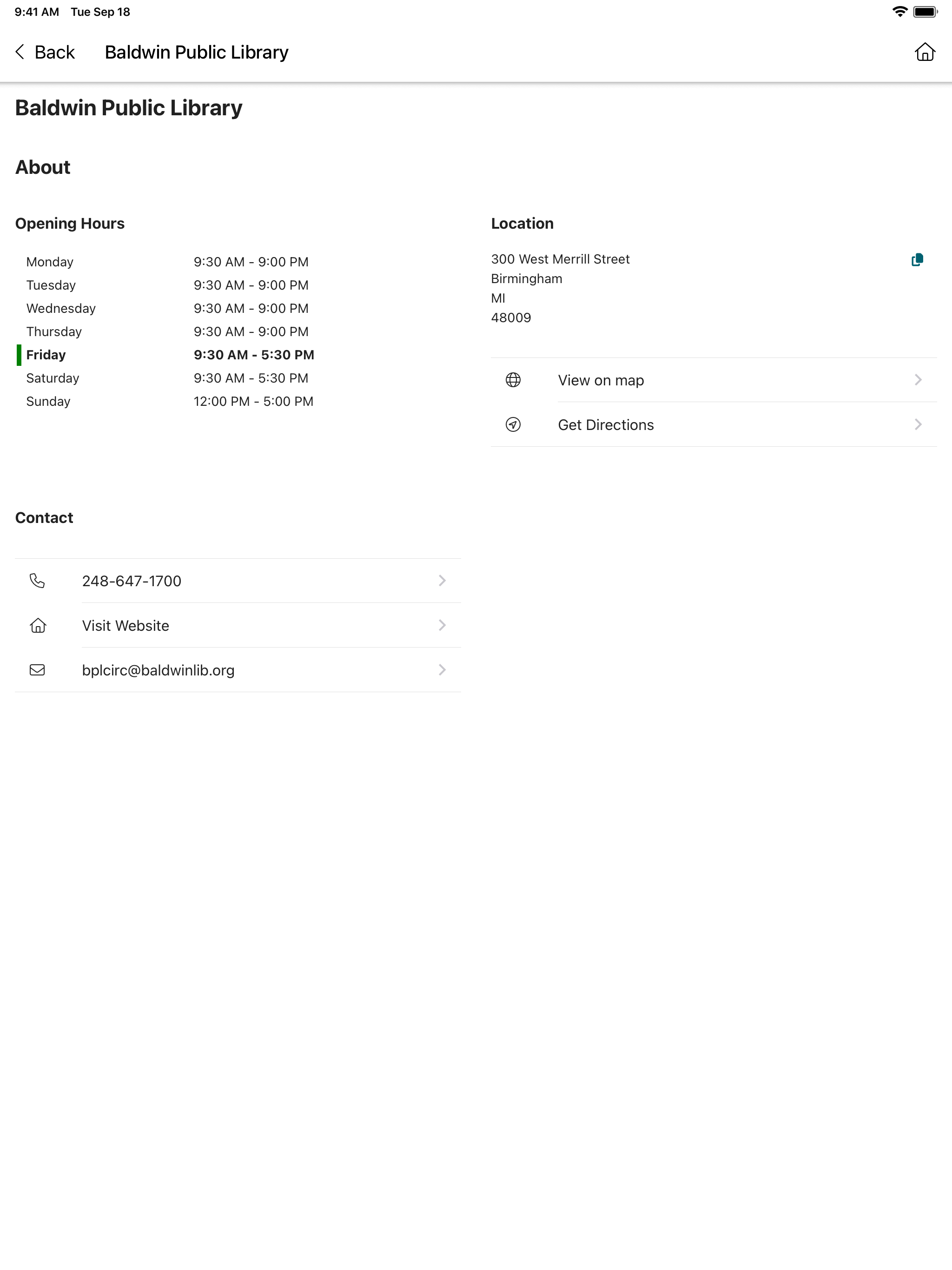Tap the house icon beside Visit Website
The image size is (952, 1270).
click(38, 625)
